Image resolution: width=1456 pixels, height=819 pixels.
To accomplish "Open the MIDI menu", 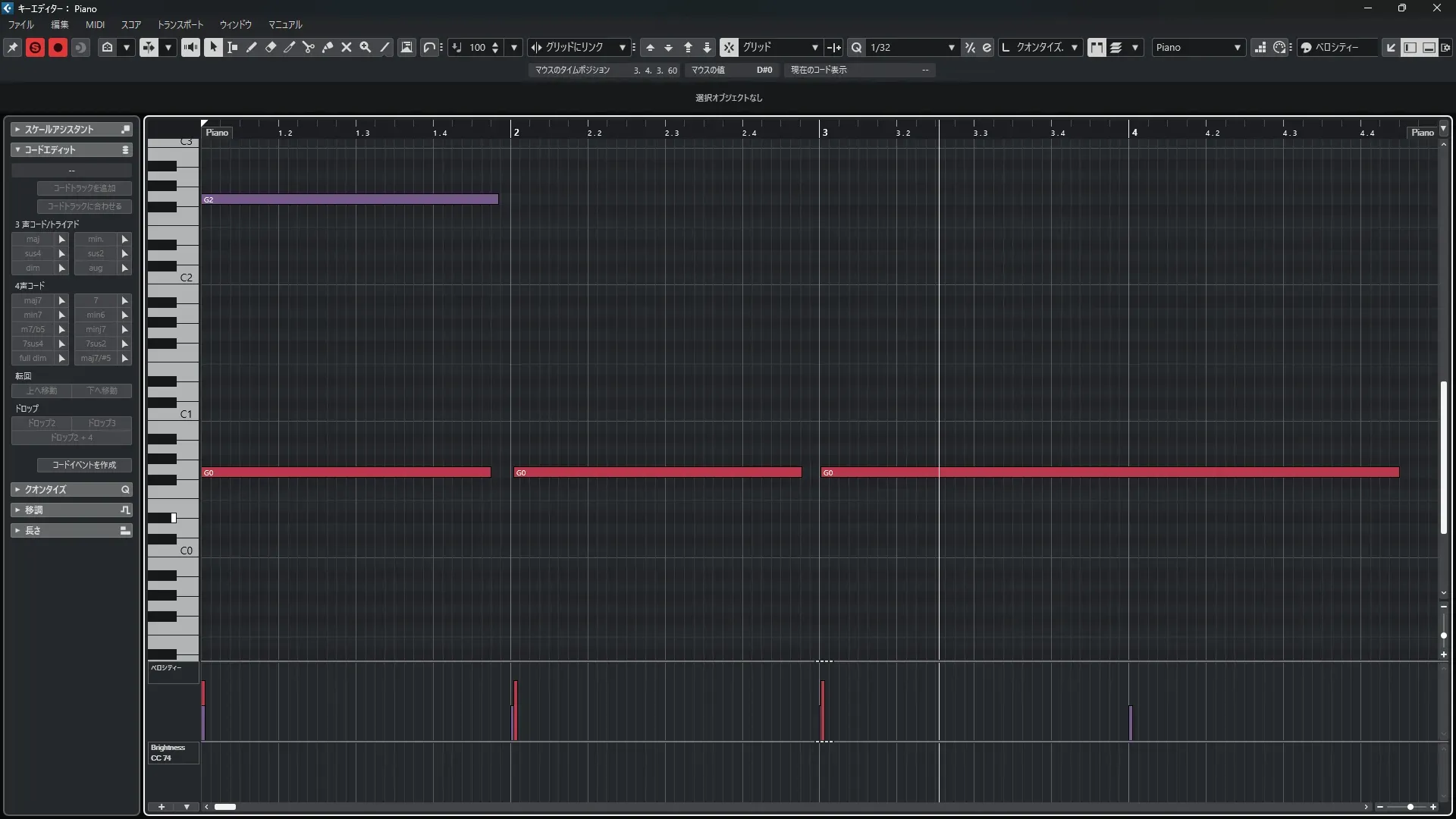I will (x=95, y=24).
